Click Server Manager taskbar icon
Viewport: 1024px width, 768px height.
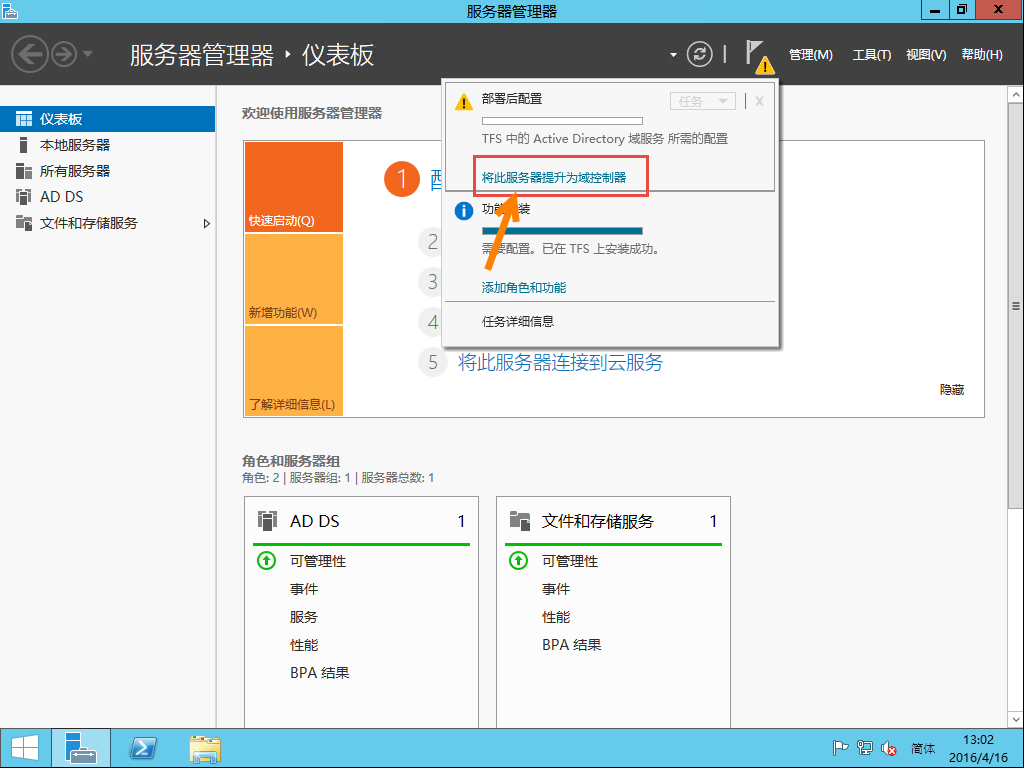click(x=81, y=748)
